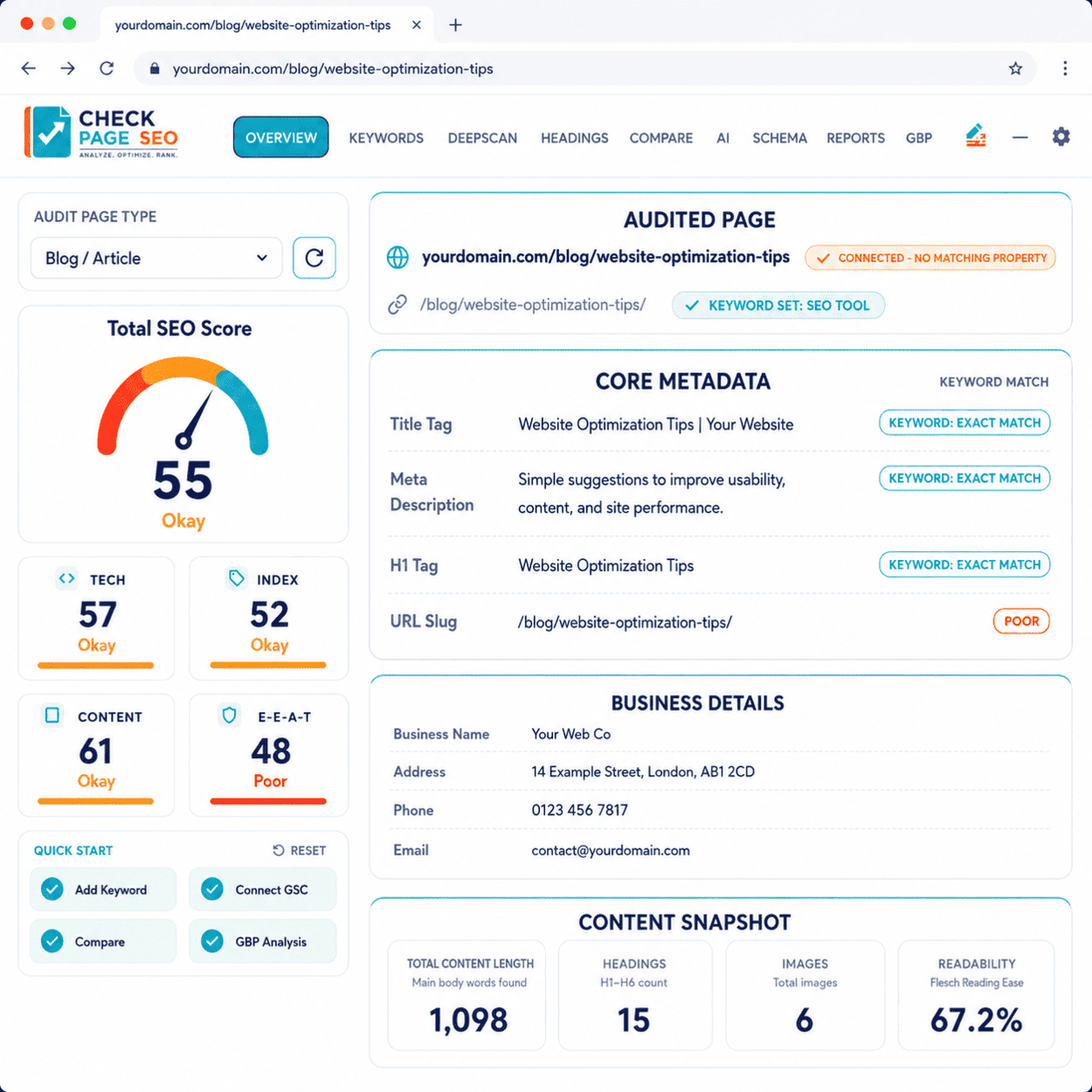1092x1092 pixels.
Task: Click the Exact Match badge for Title Tag
Action: coord(964,423)
